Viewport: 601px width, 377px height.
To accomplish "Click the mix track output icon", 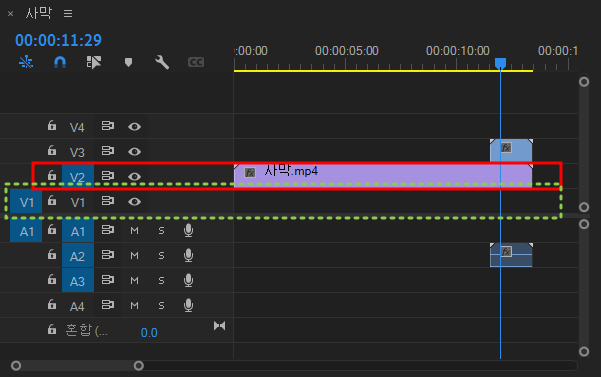I will 220,326.
